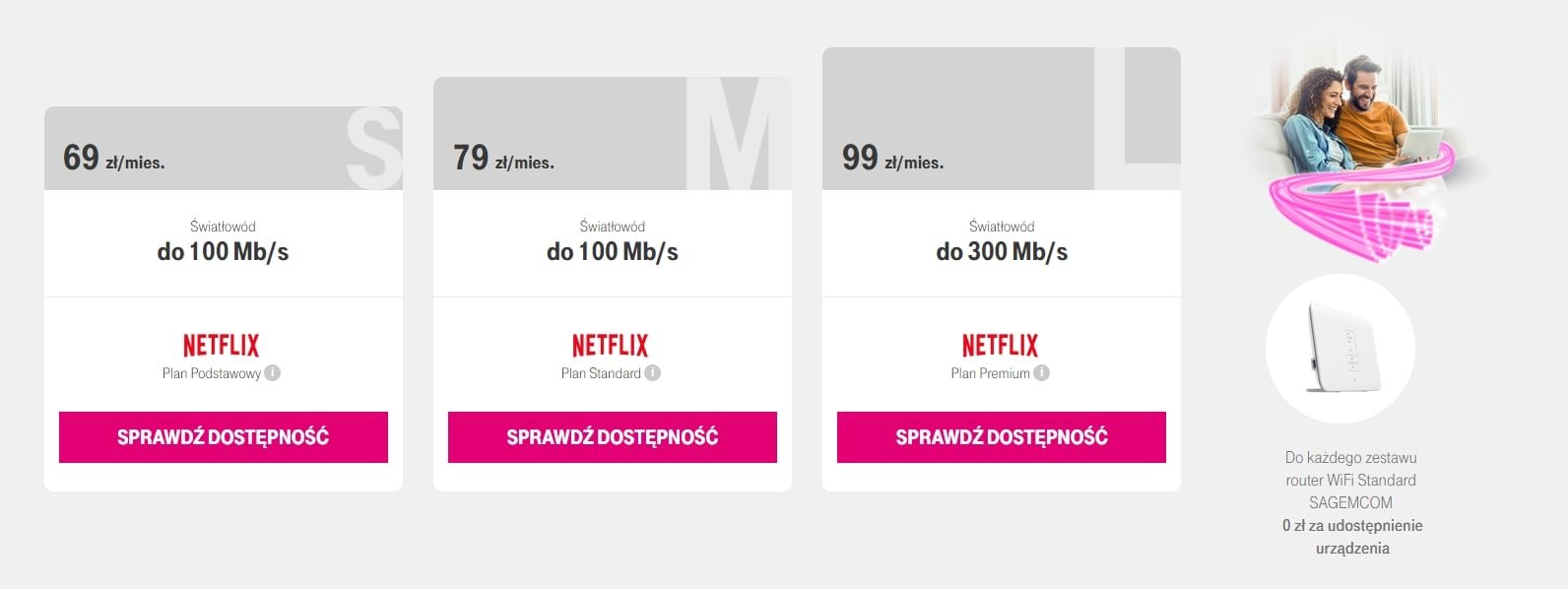This screenshot has width=1568, height=589.
Task: Click the couple on sofa promotional image
Action: (x=1359, y=153)
